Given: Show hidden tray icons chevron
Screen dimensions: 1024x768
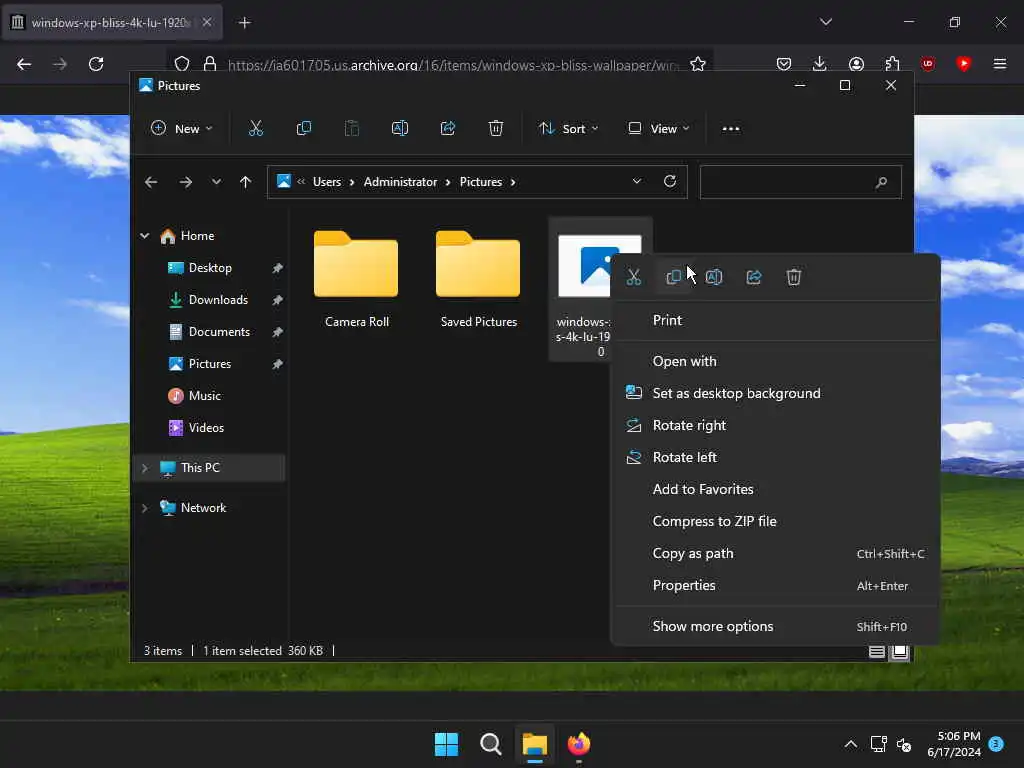Looking at the screenshot, I should click(x=850, y=744).
